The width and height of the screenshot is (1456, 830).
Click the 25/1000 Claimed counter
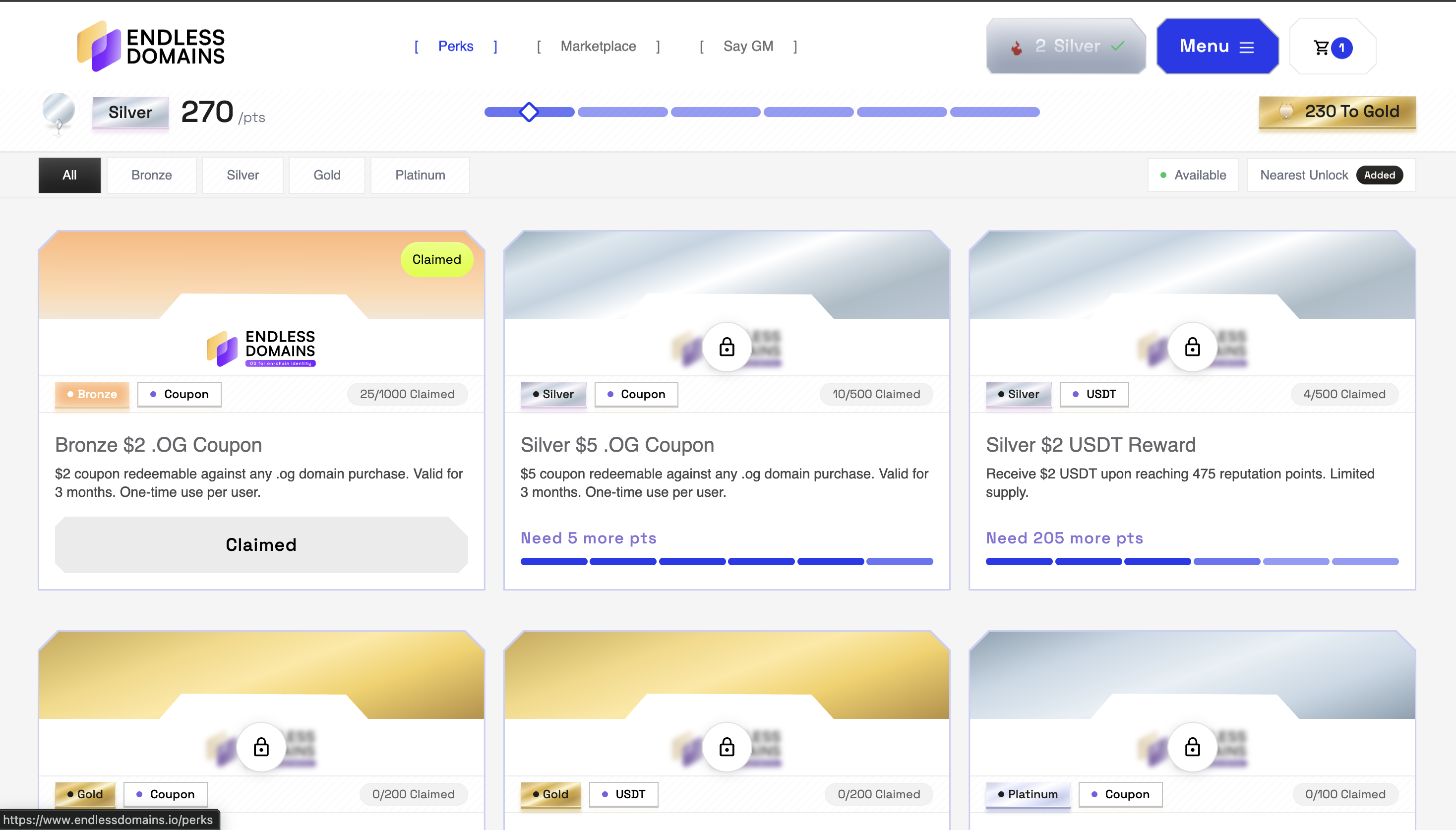pos(407,395)
